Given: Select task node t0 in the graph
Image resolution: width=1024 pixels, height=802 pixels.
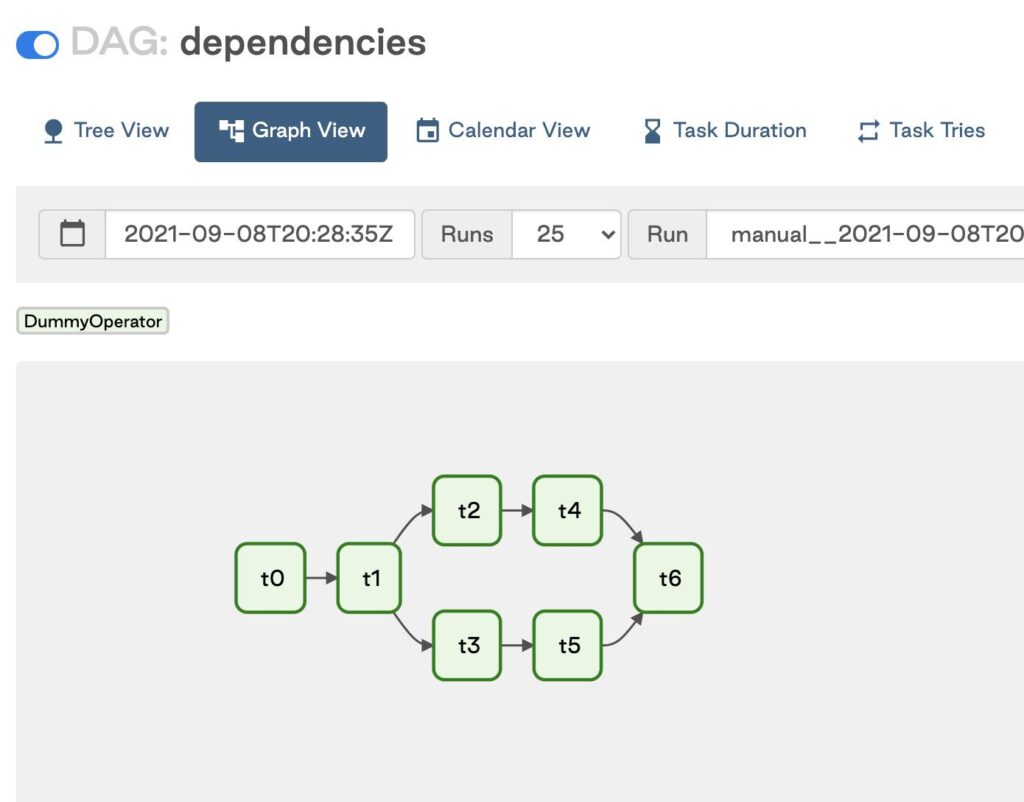Looking at the screenshot, I should (x=270, y=578).
